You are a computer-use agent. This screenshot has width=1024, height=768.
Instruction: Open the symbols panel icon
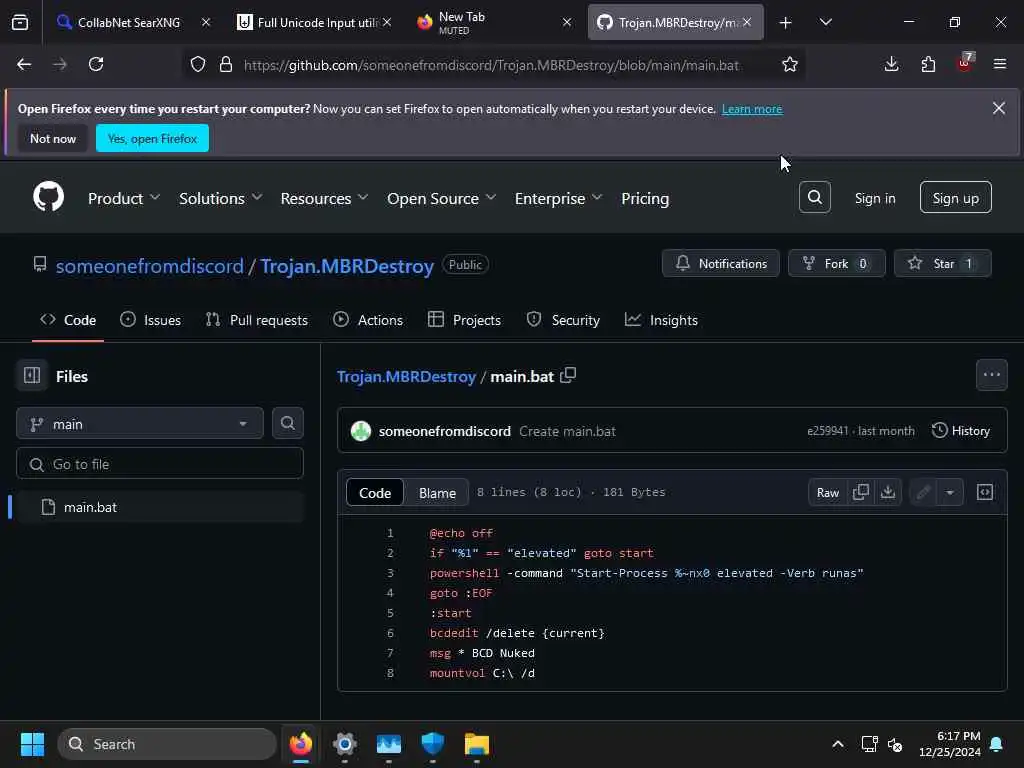click(985, 492)
